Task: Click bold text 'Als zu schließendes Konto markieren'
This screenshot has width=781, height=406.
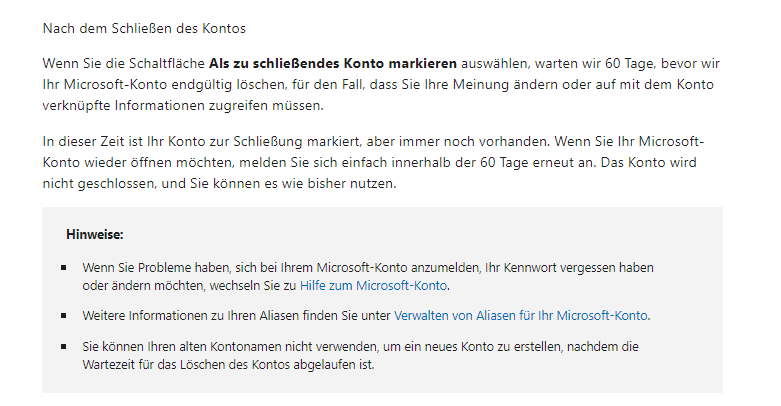Action: click(x=333, y=64)
